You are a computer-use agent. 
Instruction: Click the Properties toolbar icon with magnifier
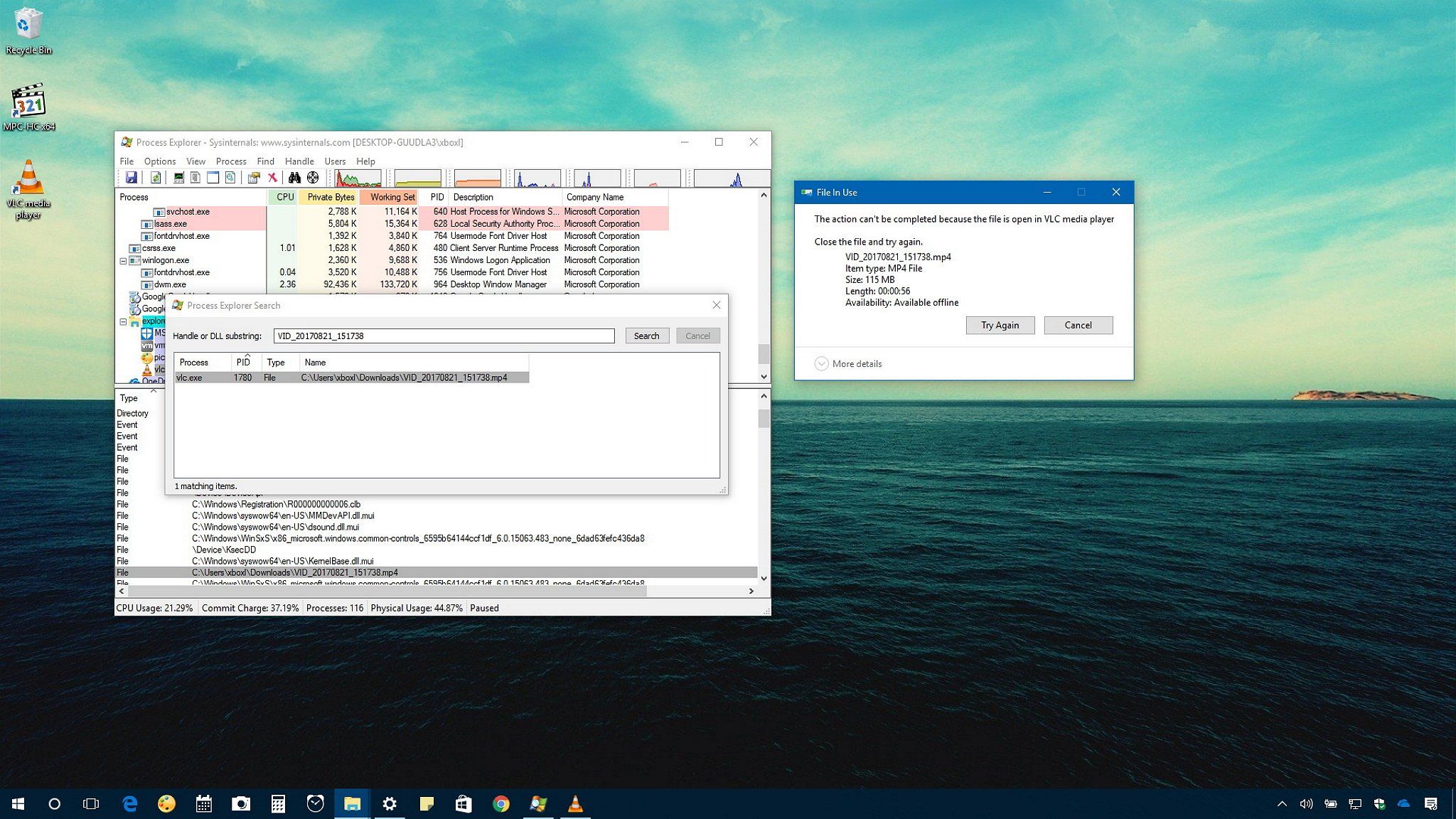click(230, 178)
